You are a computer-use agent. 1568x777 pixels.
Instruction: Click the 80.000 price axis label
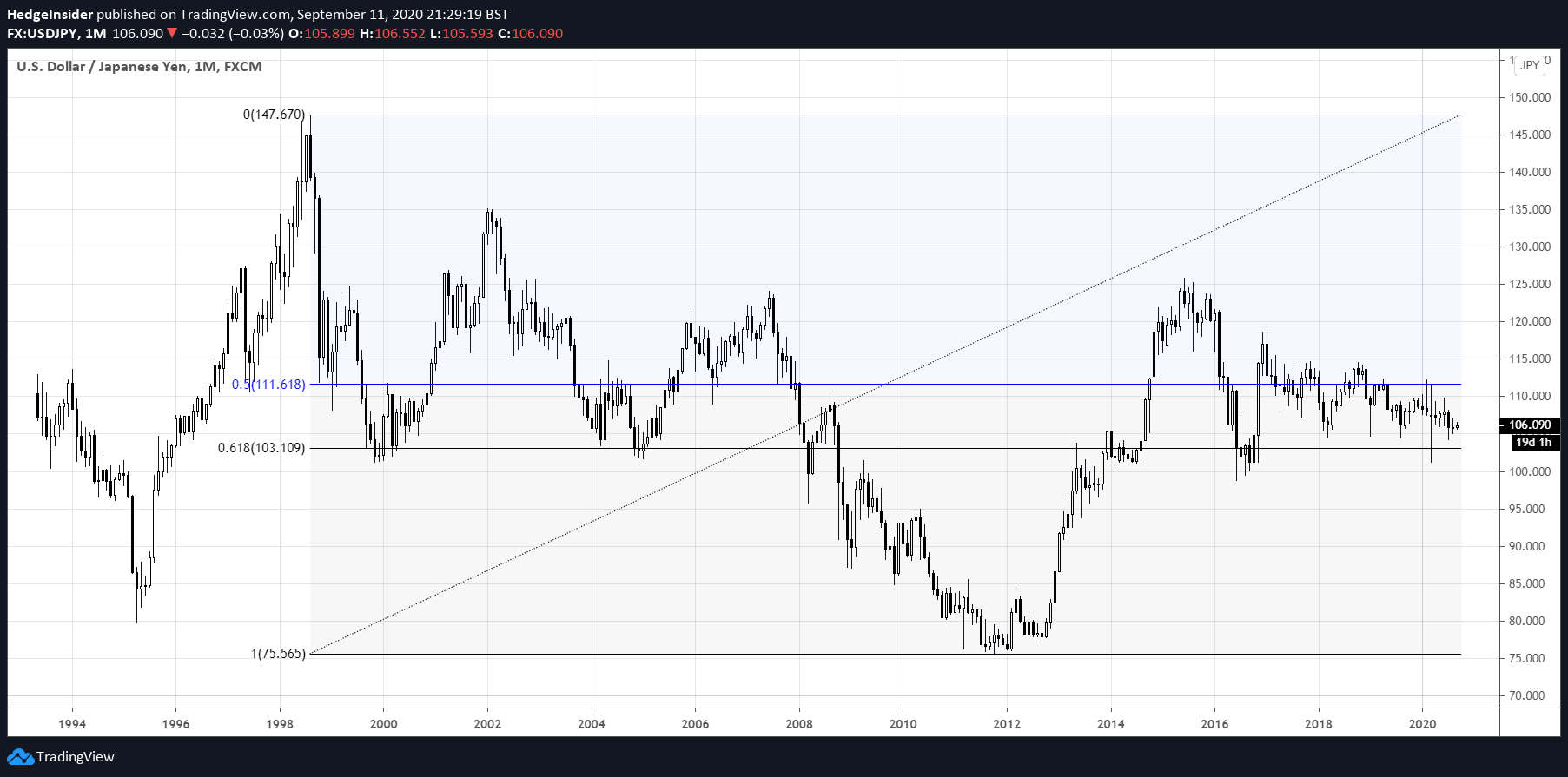[1527, 621]
